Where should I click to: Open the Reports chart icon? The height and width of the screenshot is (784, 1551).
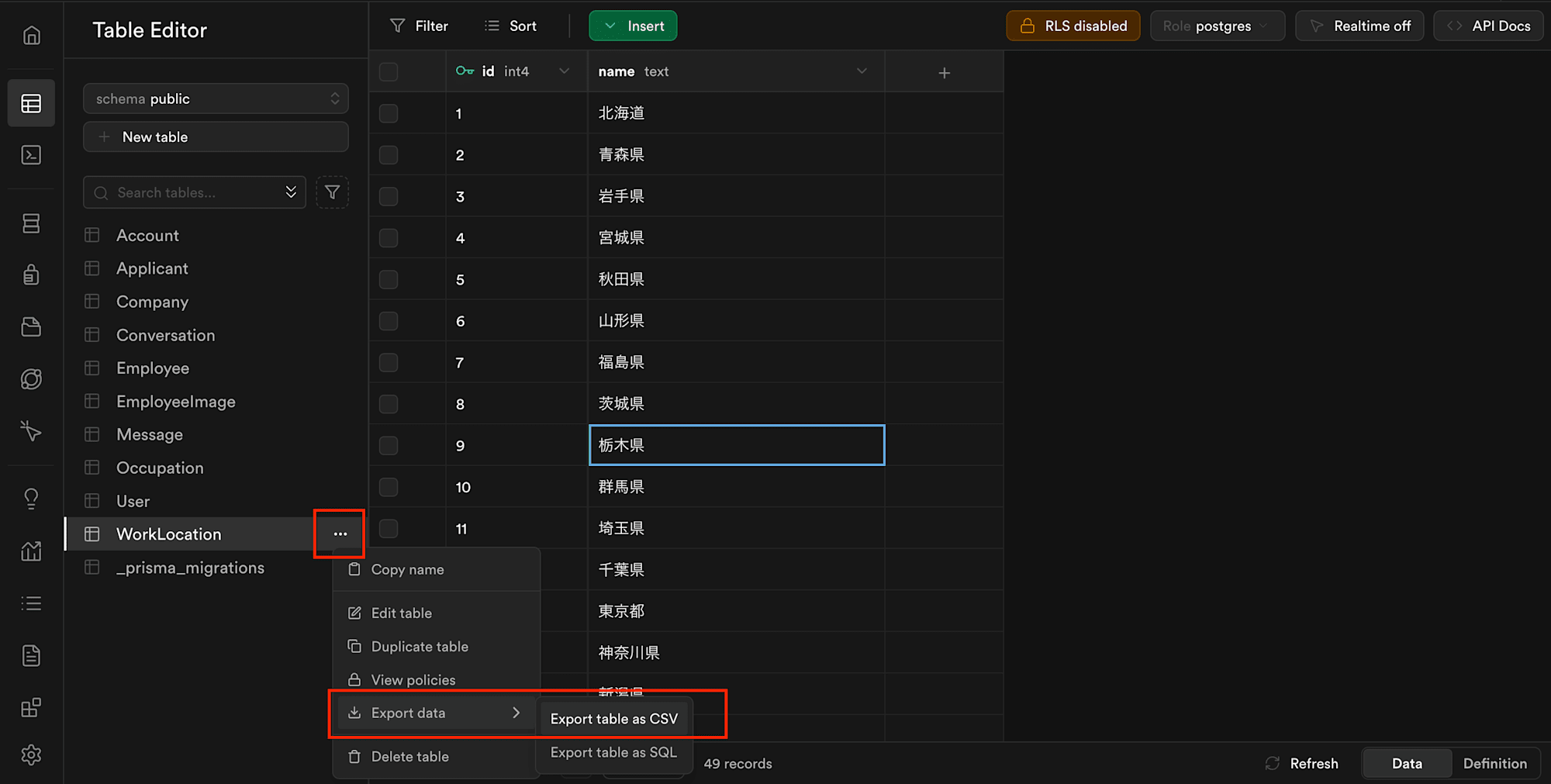tap(31, 551)
